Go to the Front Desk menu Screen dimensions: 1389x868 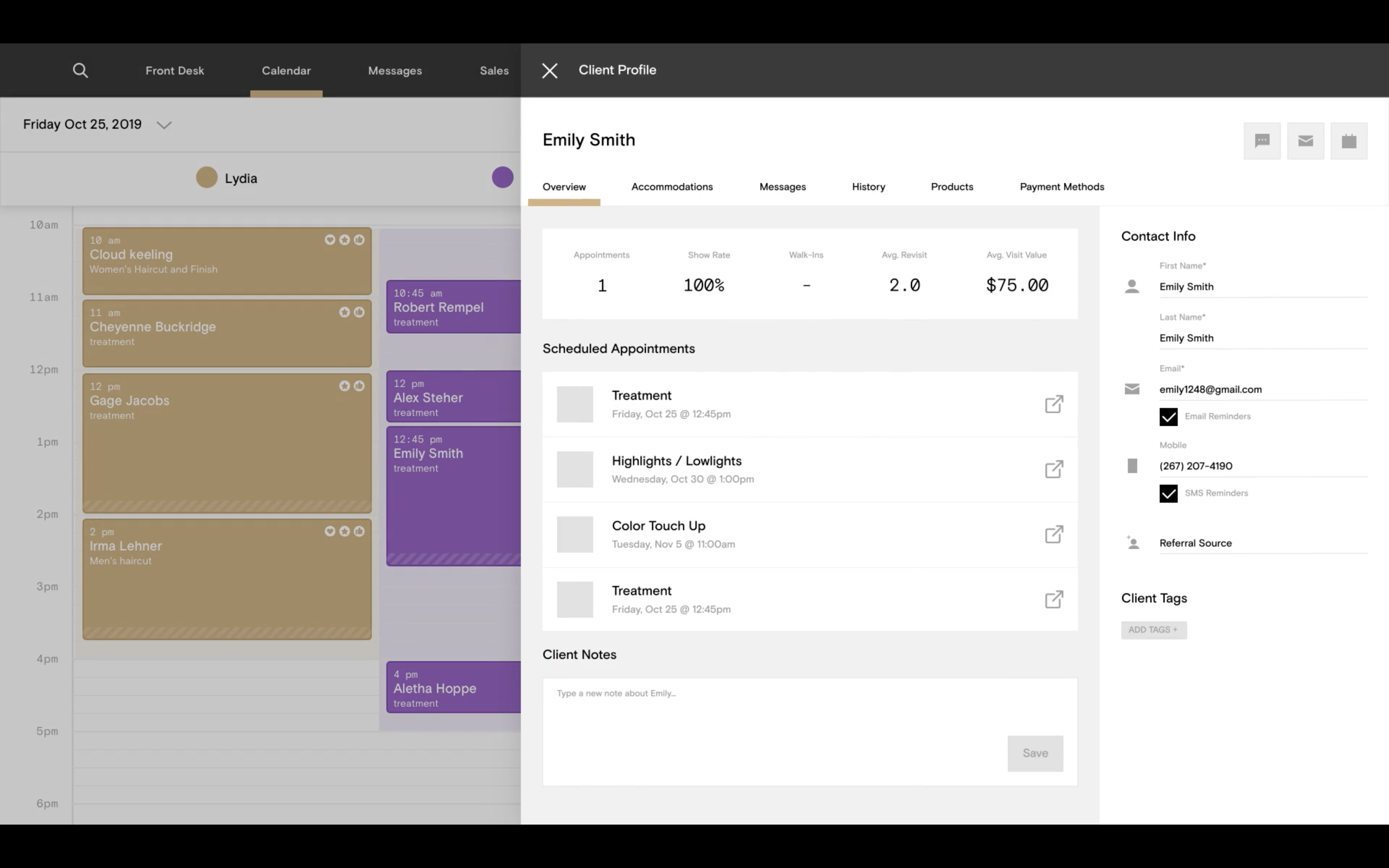click(175, 70)
